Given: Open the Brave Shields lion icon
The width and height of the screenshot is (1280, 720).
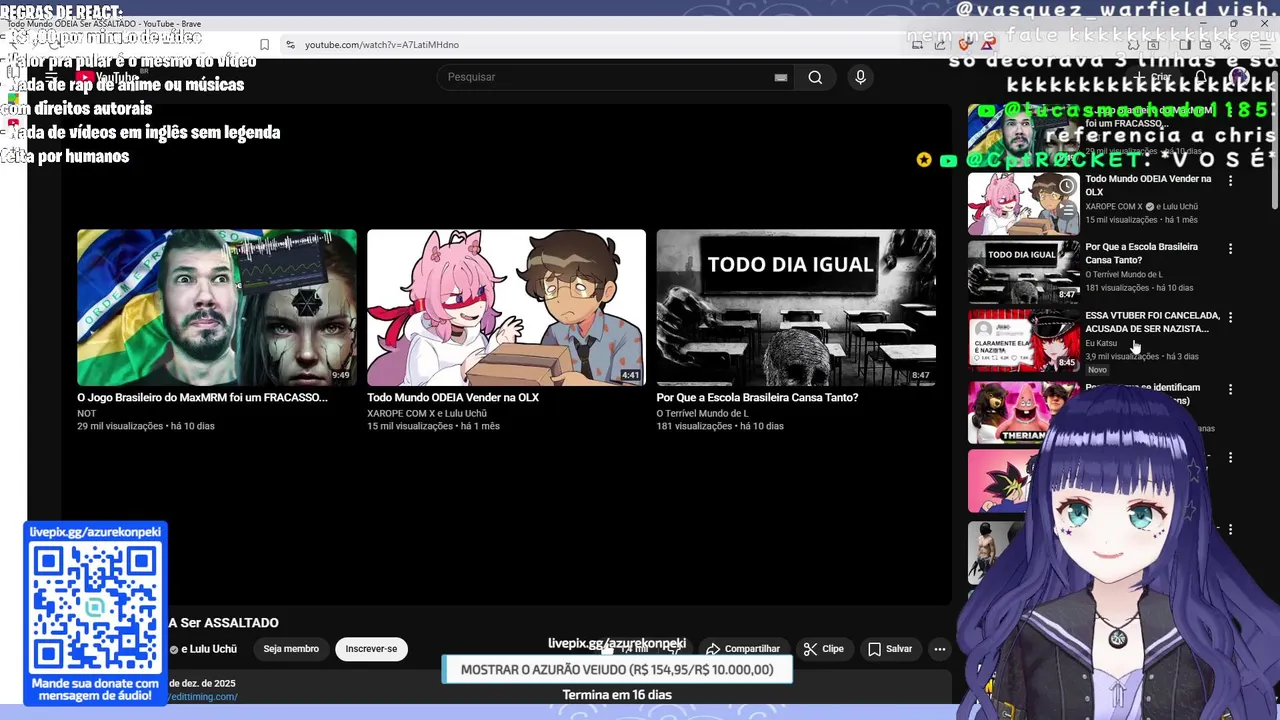Looking at the screenshot, I should point(964,44).
